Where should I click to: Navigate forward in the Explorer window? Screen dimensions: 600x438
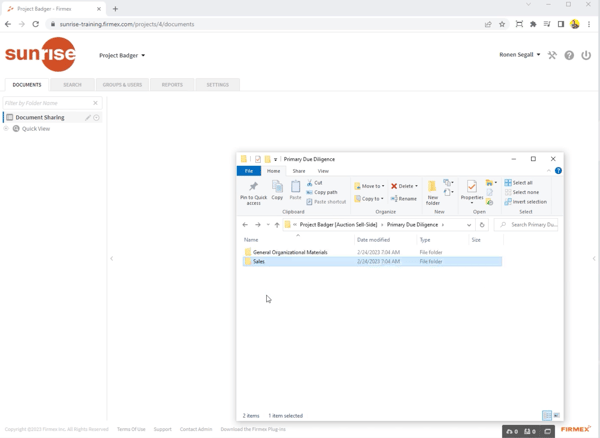(x=258, y=225)
